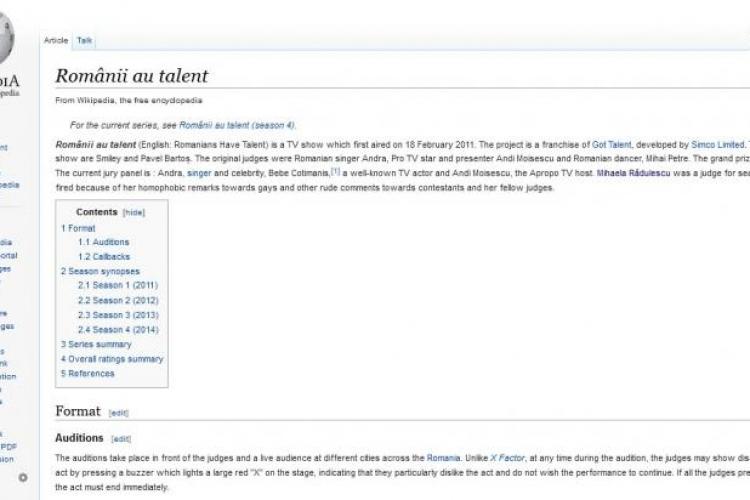Jump to 1 Format in contents

tap(78, 228)
